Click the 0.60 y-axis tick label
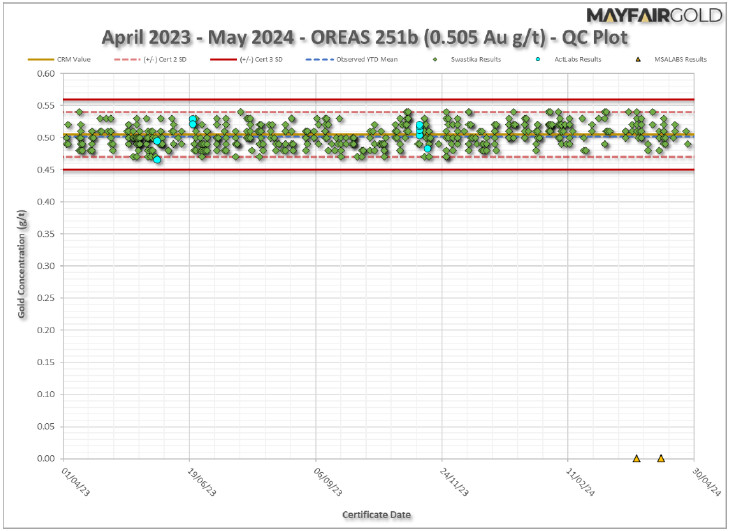 [x=46, y=73]
